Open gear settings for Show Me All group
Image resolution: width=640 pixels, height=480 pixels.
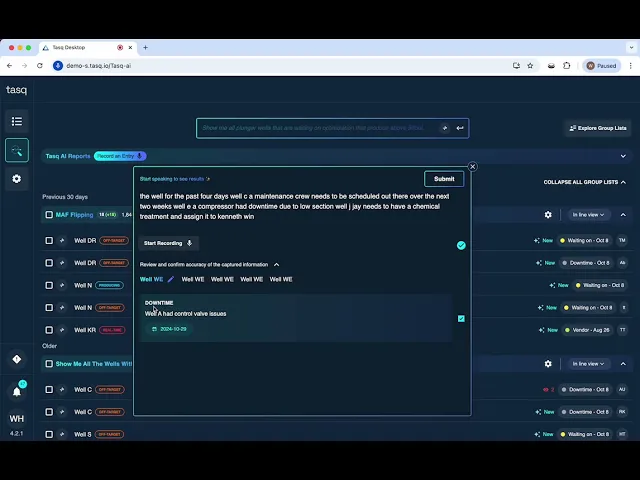click(x=548, y=364)
